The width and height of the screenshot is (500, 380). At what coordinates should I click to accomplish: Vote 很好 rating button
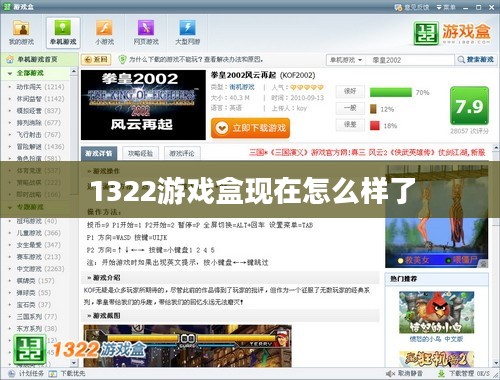[x=350, y=91]
